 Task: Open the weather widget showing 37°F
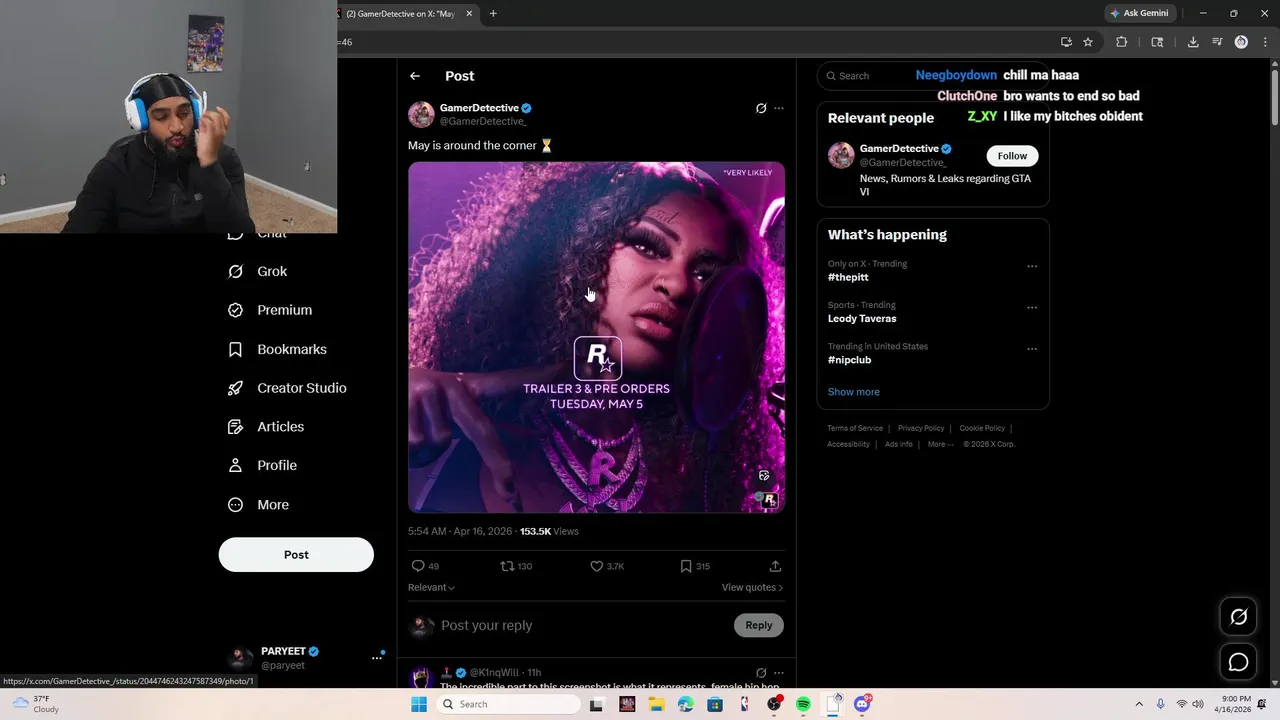point(33,704)
